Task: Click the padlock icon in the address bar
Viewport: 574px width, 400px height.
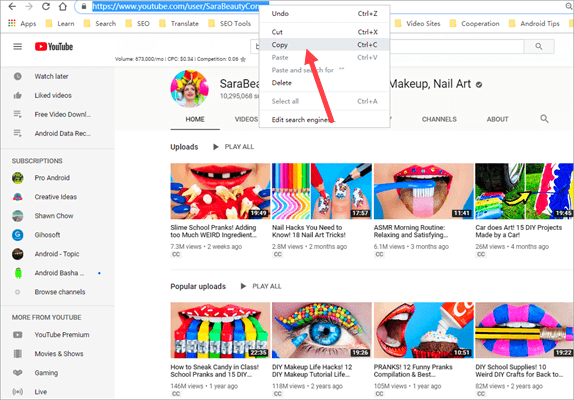Action: point(84,6)
